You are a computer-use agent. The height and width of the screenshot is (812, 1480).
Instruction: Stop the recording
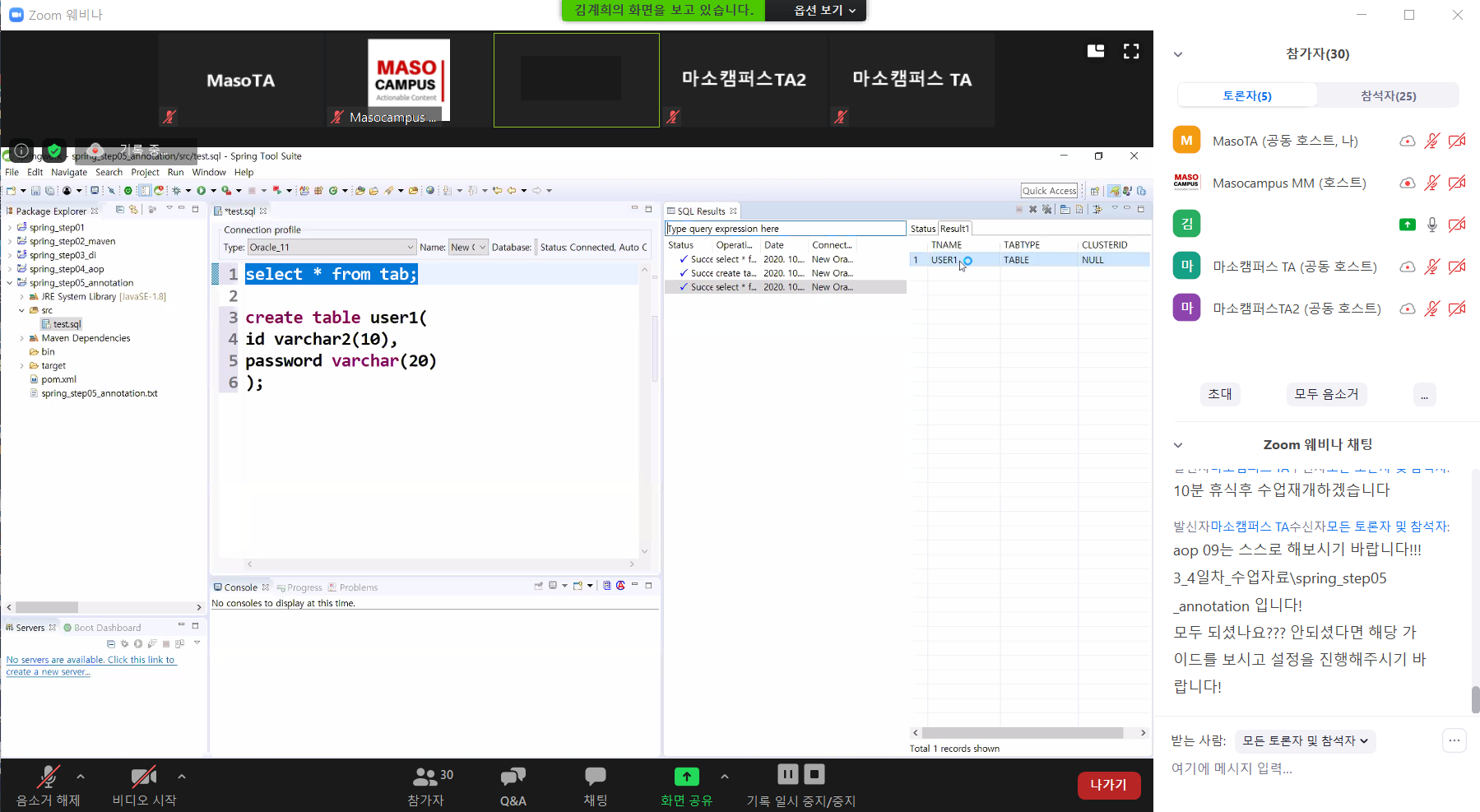click(814, 774)
